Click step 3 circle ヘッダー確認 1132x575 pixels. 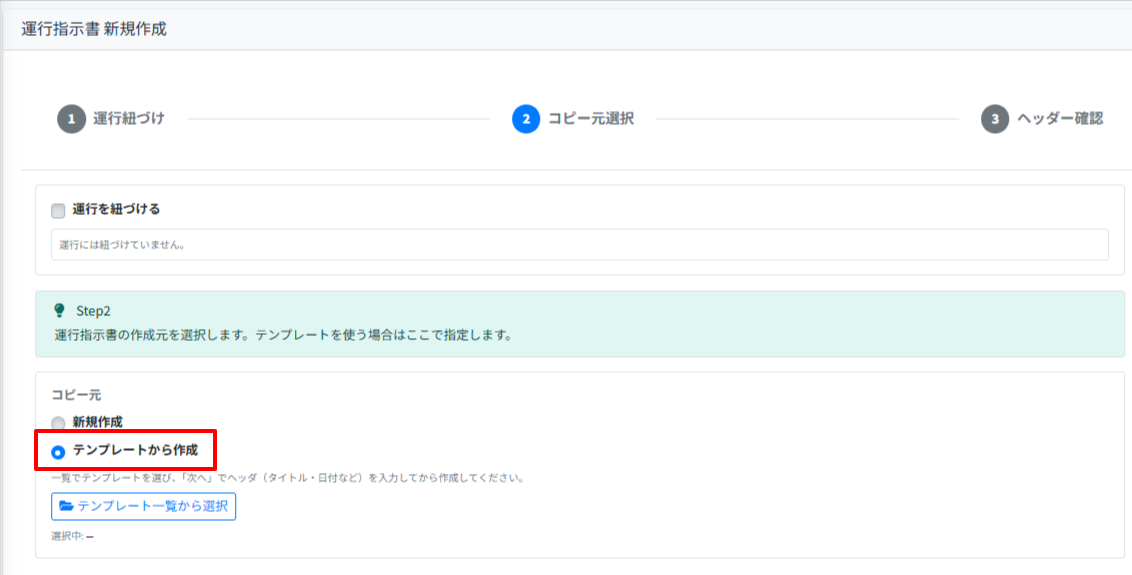[995, 119]
